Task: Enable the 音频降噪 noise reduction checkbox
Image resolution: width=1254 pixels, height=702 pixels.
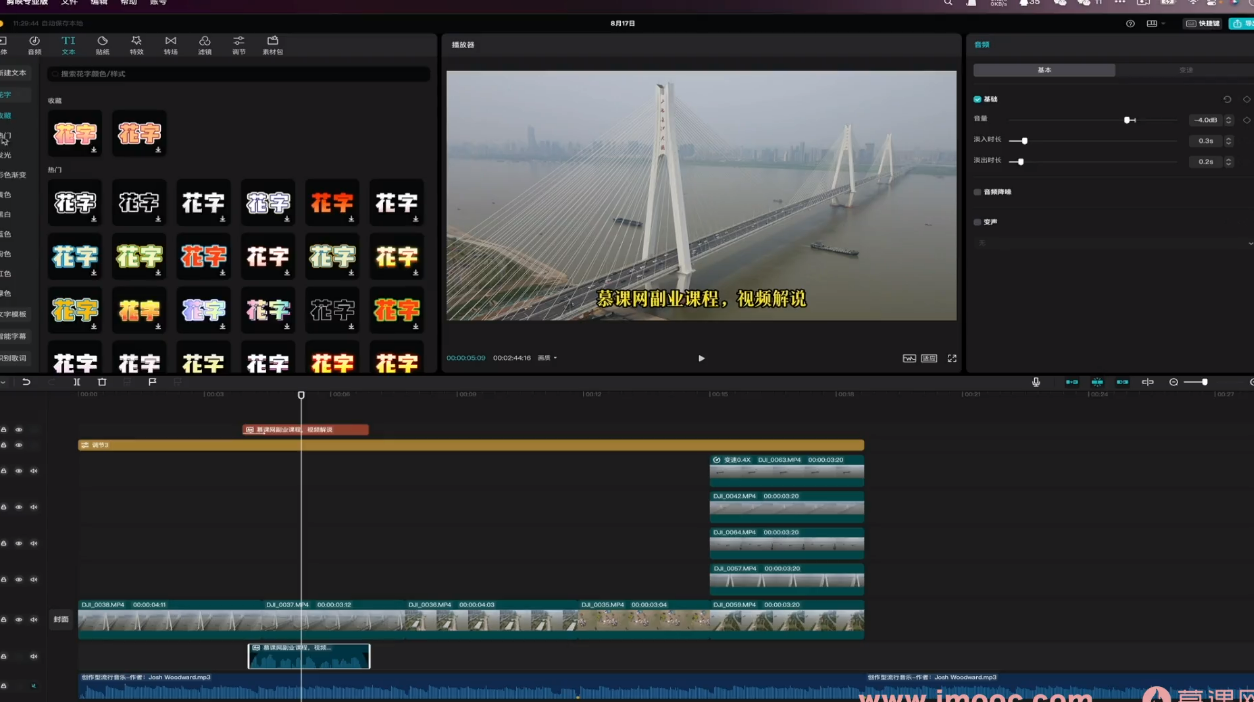Action: click(x=978, y=192)
